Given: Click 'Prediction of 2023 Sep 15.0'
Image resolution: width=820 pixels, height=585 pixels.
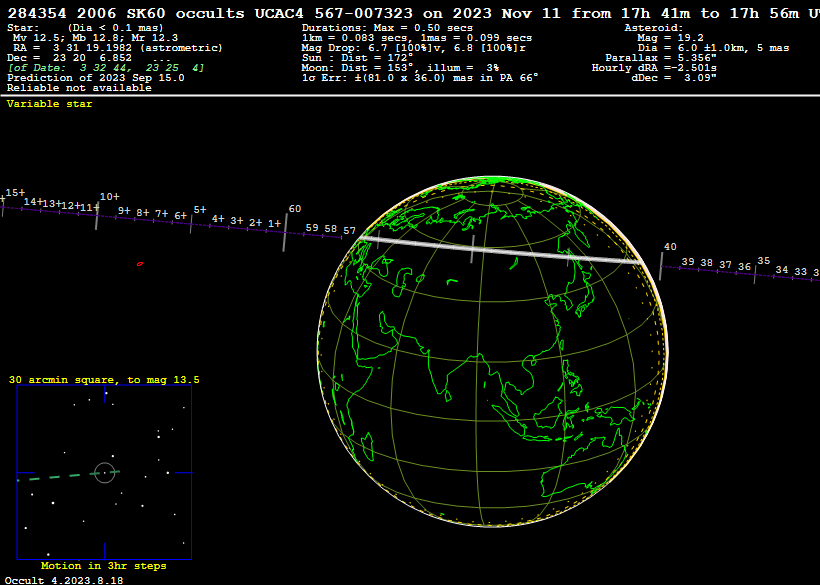Looking at the screenshot, I should click(96, 78).
